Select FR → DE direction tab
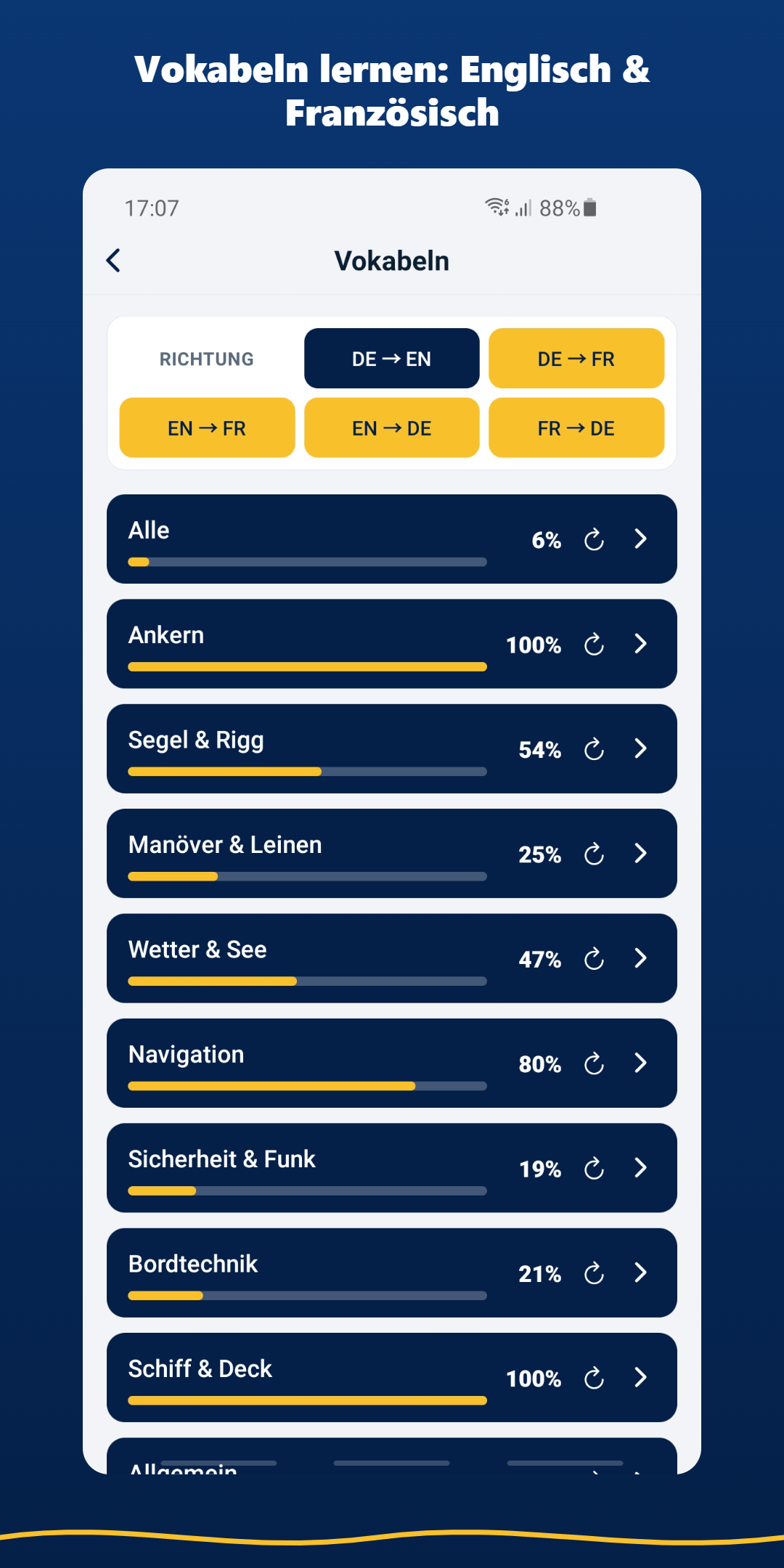 pyautogui.click(x=576, y=428)
